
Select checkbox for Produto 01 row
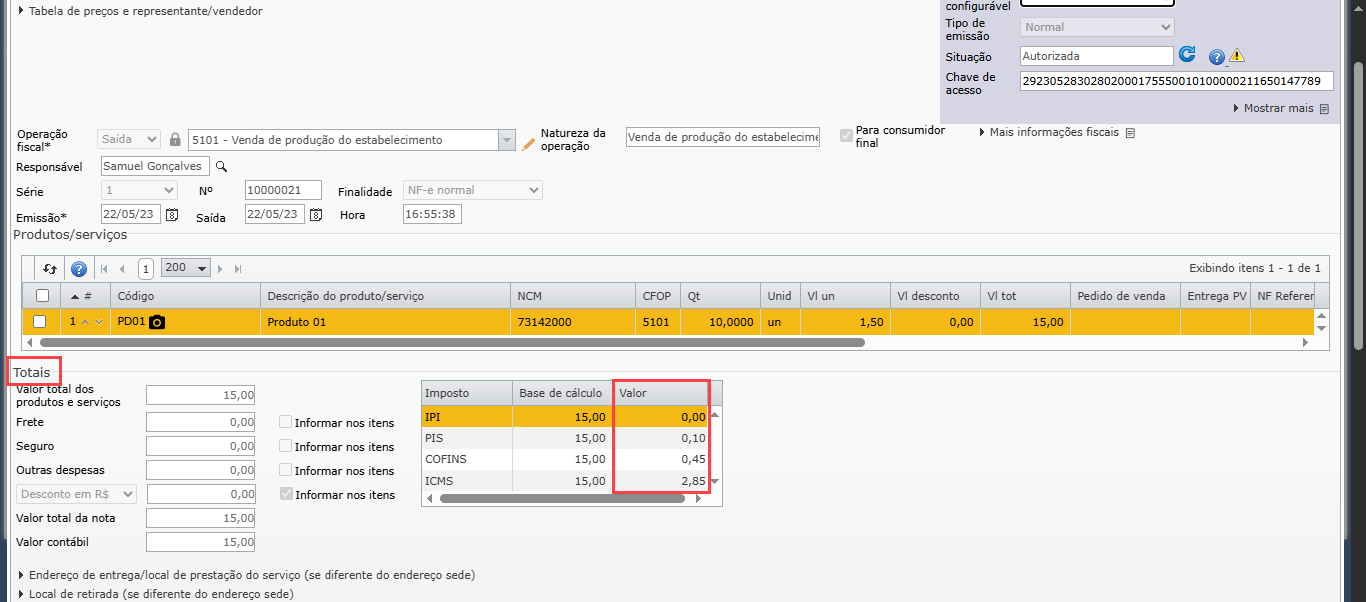pos(40,322)
